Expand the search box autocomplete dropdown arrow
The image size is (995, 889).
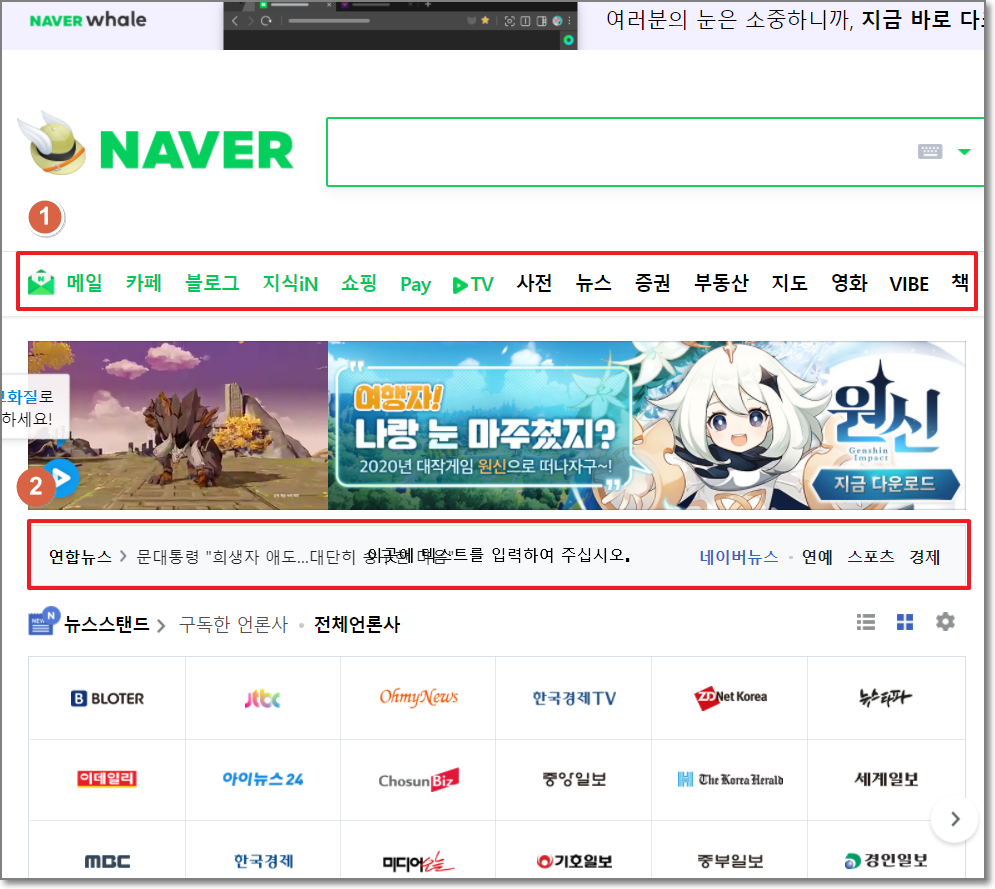point(965,152)
